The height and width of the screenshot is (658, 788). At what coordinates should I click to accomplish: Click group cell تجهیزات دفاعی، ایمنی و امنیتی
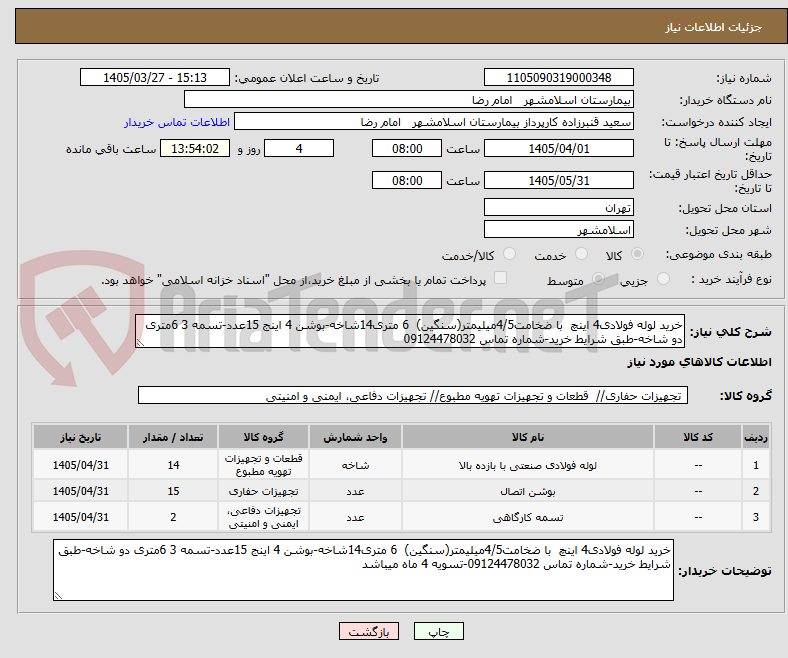pos(263,517)
